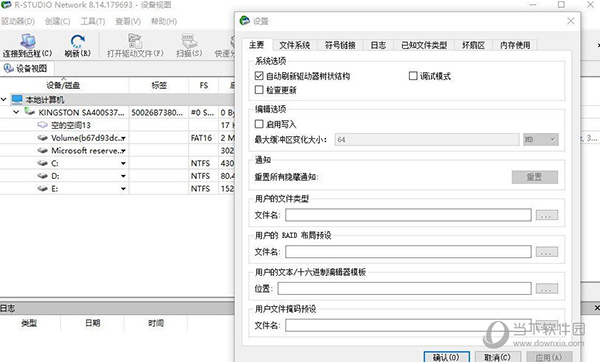Open the D: row dropdown arrow

123,176
